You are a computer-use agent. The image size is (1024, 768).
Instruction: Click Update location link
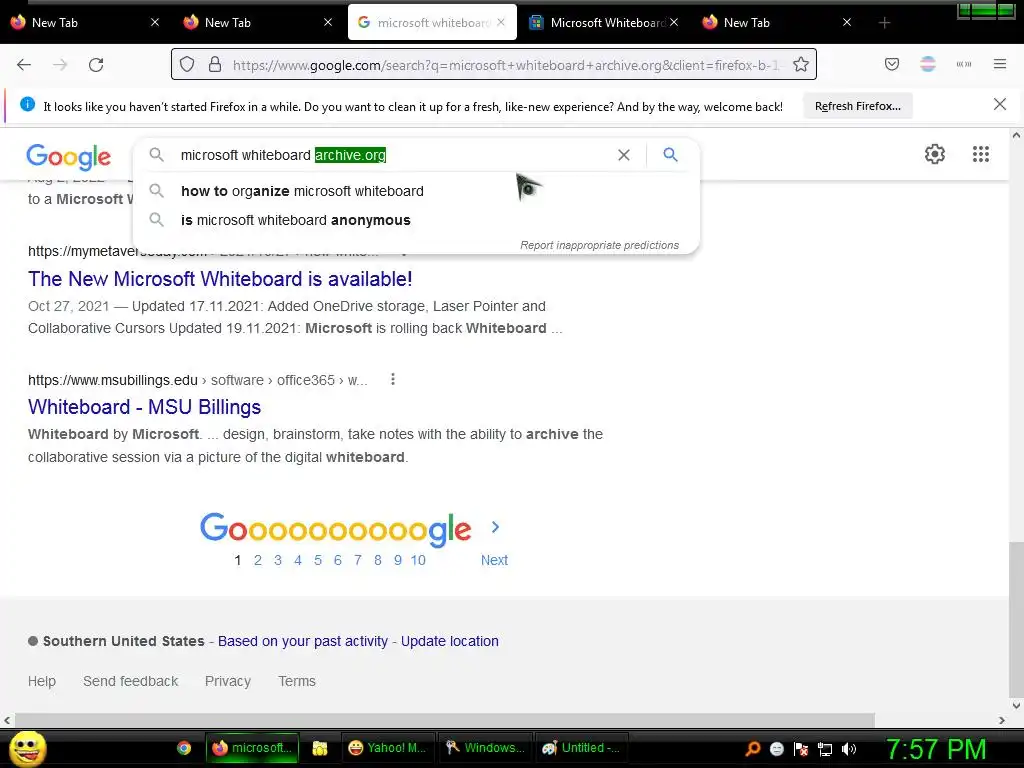point(450,641)
